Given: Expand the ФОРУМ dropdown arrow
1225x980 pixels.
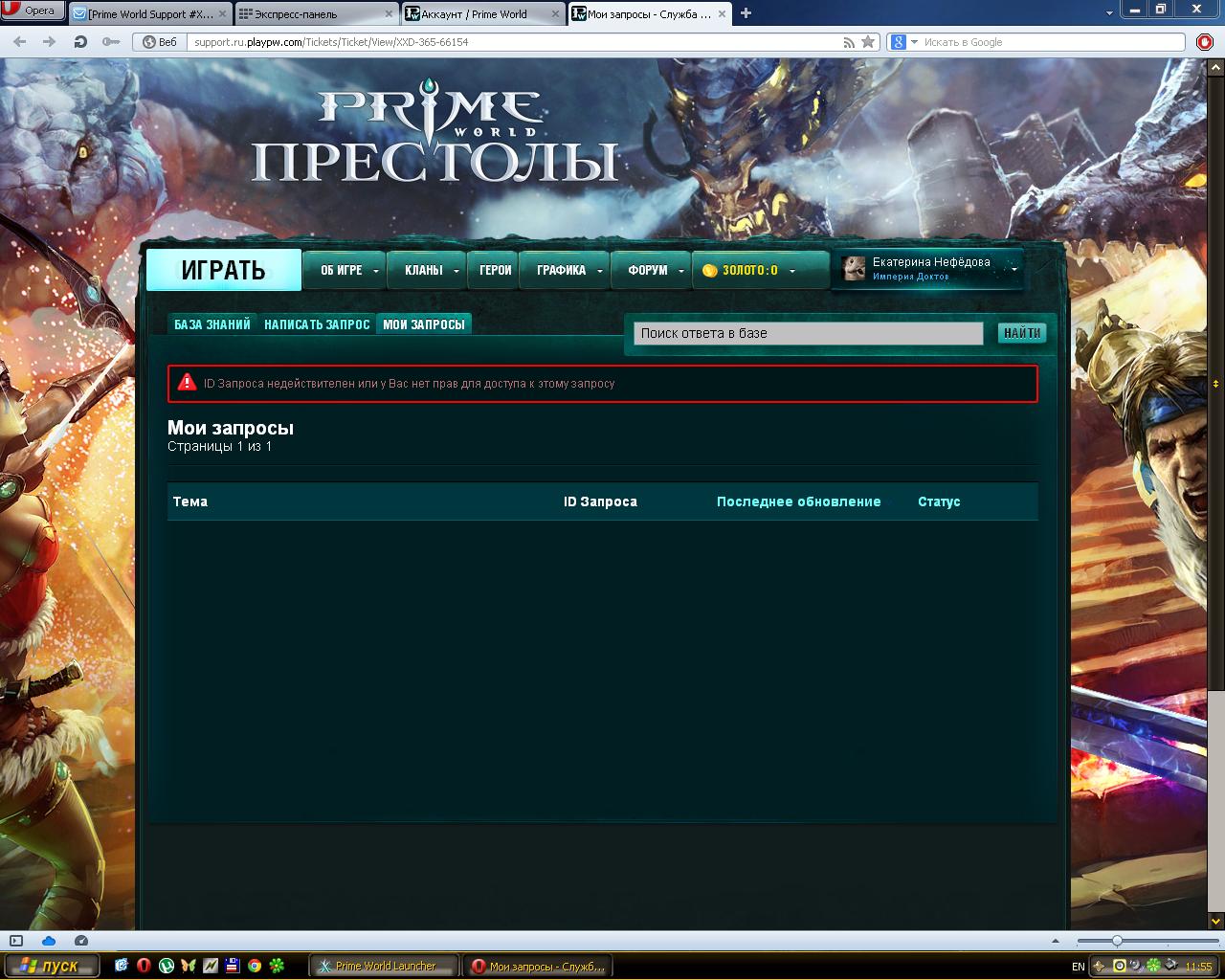Looking at the screenshot, I should (681, 271).
